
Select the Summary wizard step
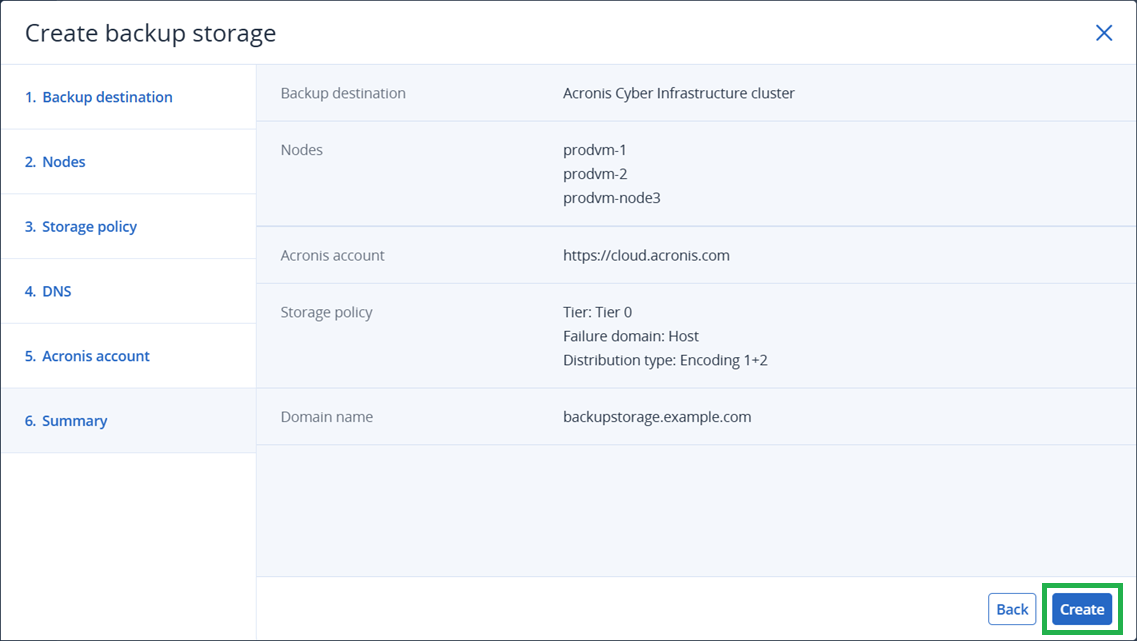pyautogui.click(x=66, y=421)
